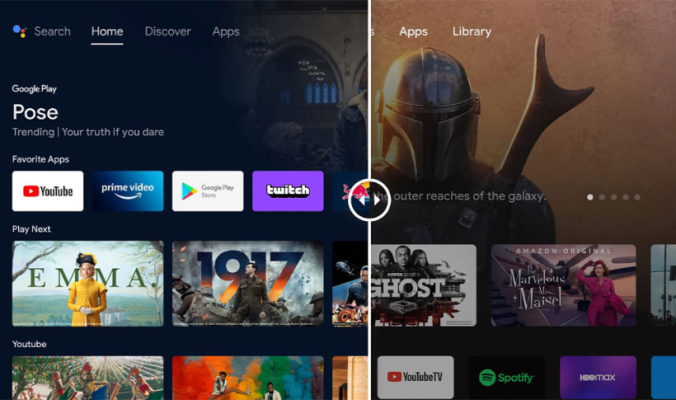Switch to the Discover tab
This screenshot has width=676, height=400.
coord(168,31)
